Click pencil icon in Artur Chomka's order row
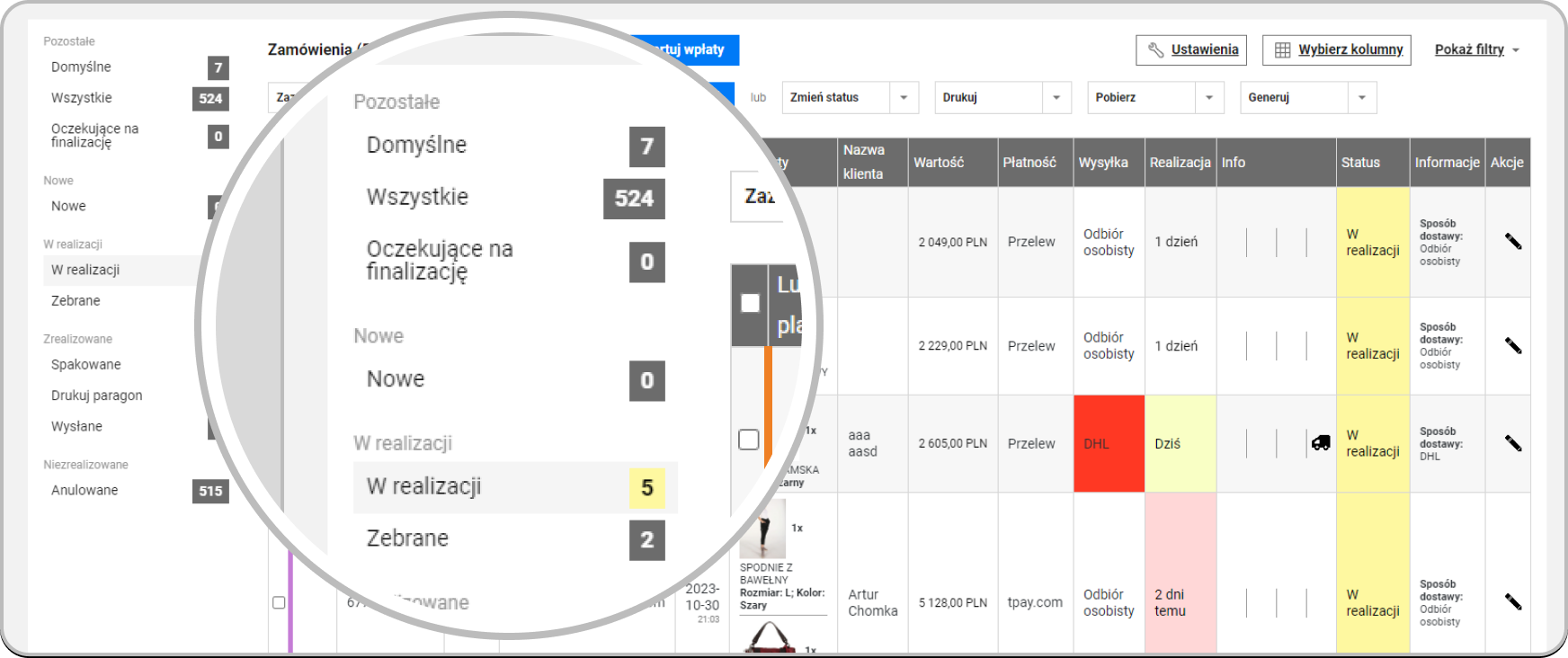 point(1513,602)
